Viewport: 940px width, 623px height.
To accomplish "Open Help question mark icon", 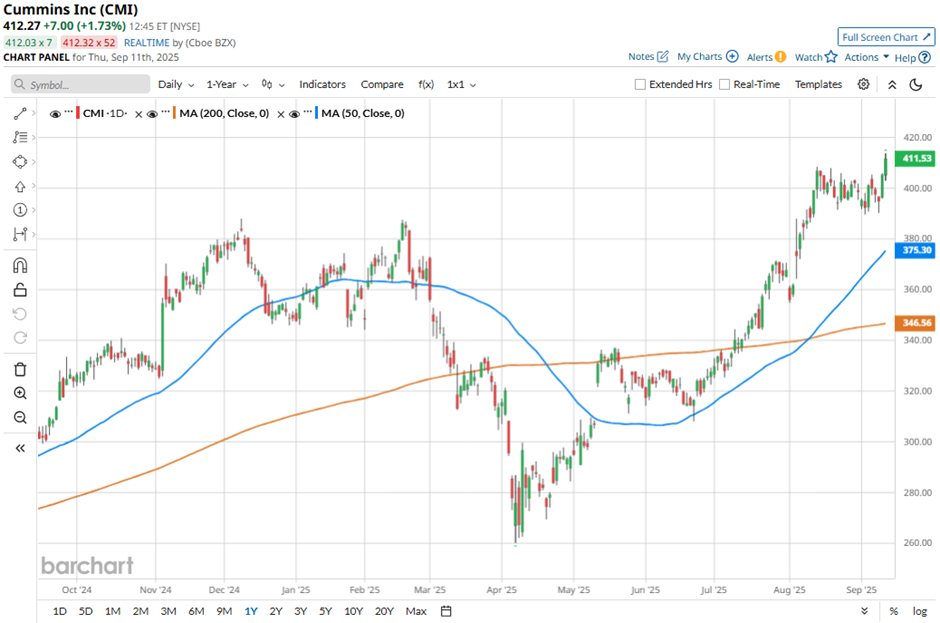I will coord(925,58).
